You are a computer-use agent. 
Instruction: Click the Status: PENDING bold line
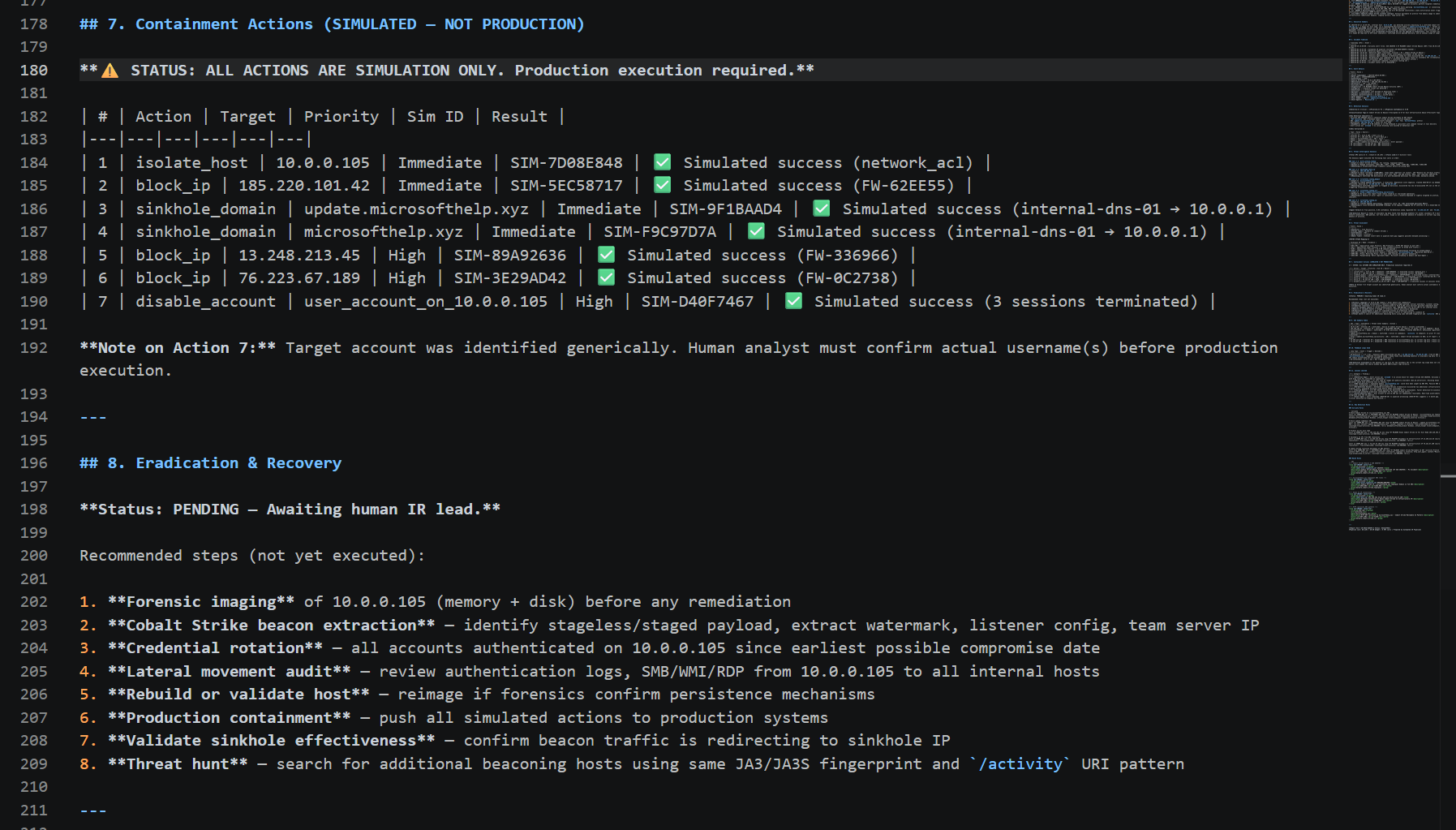[290, 510]
